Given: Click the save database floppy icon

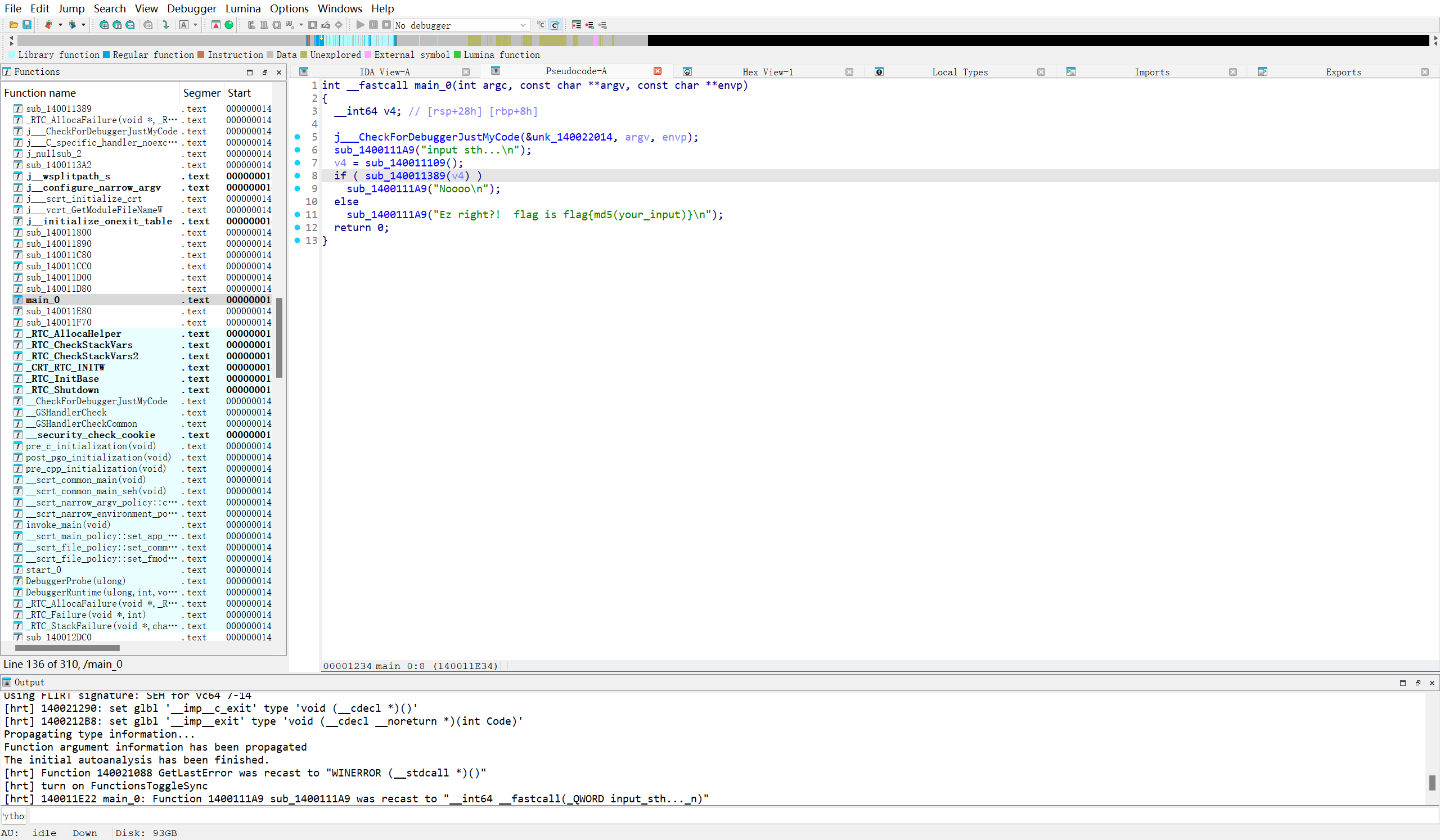Looking at the screenshot, I should coord(27,25).
